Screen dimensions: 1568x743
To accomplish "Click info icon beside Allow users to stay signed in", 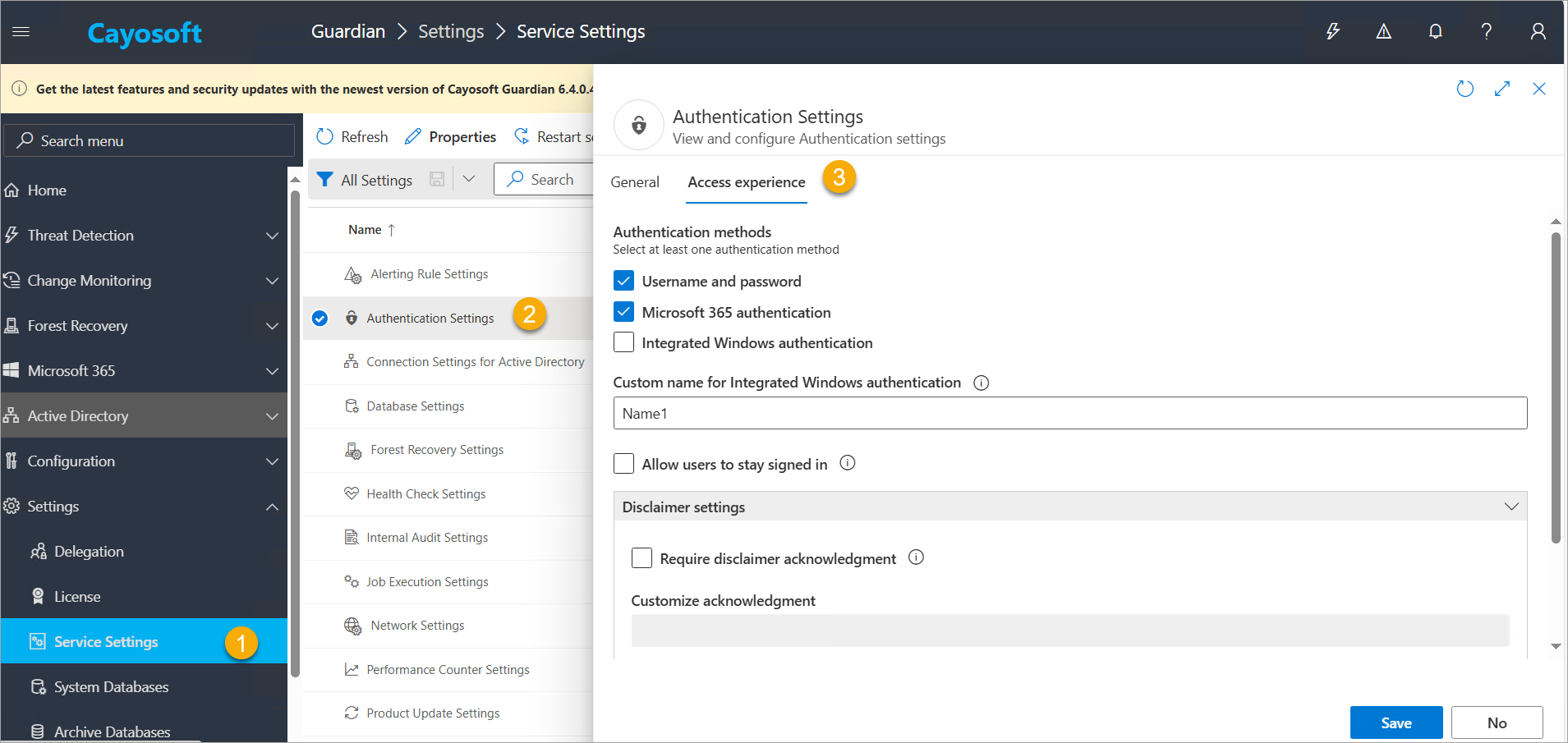I will click(x=848, y=463).
